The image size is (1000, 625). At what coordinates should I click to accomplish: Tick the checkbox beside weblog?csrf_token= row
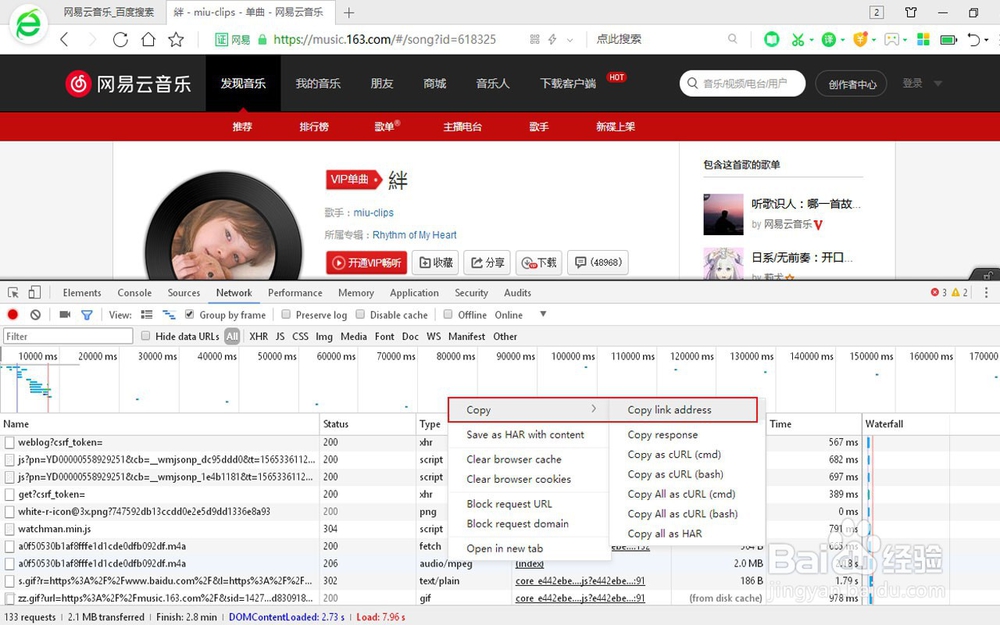[10, 443]
